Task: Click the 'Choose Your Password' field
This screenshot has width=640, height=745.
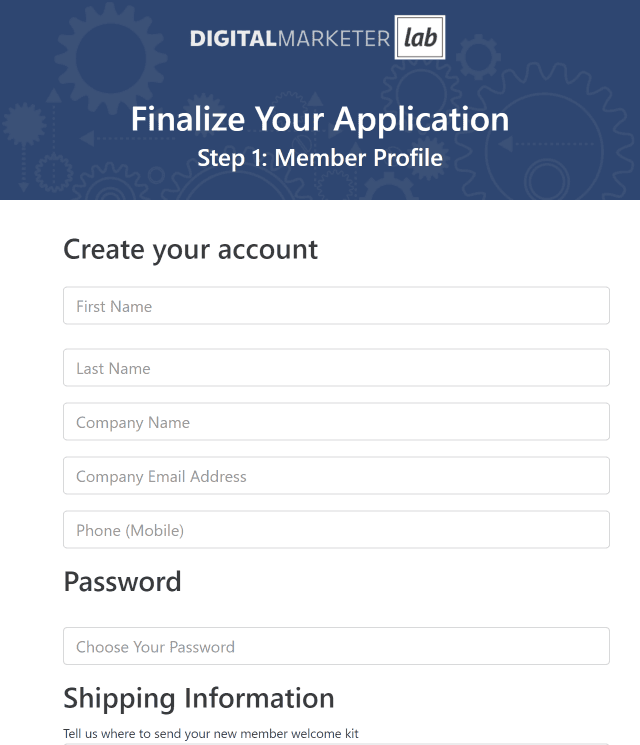Action: click(x=336, y=646)
